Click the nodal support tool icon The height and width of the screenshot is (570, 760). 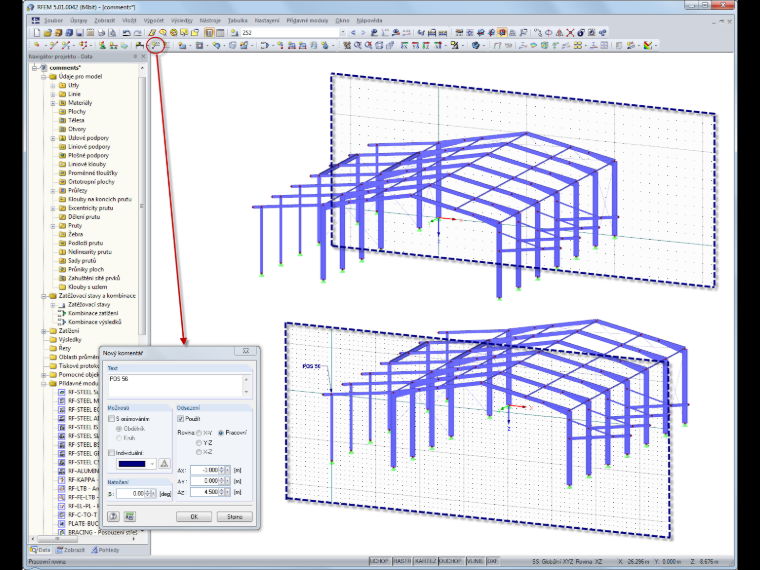(102, 45)
